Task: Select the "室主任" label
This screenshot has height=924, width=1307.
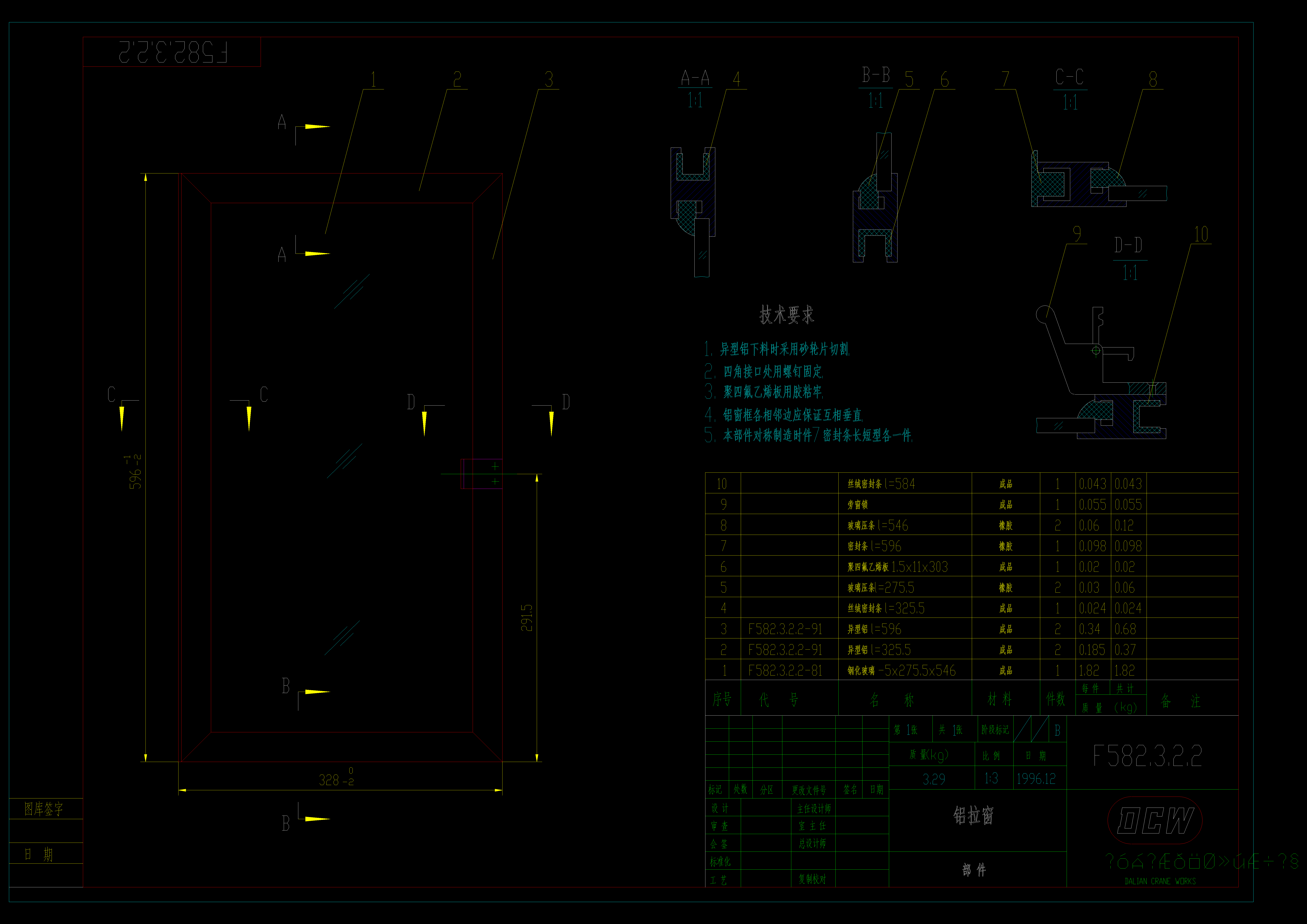Action: tap(812, 826)
